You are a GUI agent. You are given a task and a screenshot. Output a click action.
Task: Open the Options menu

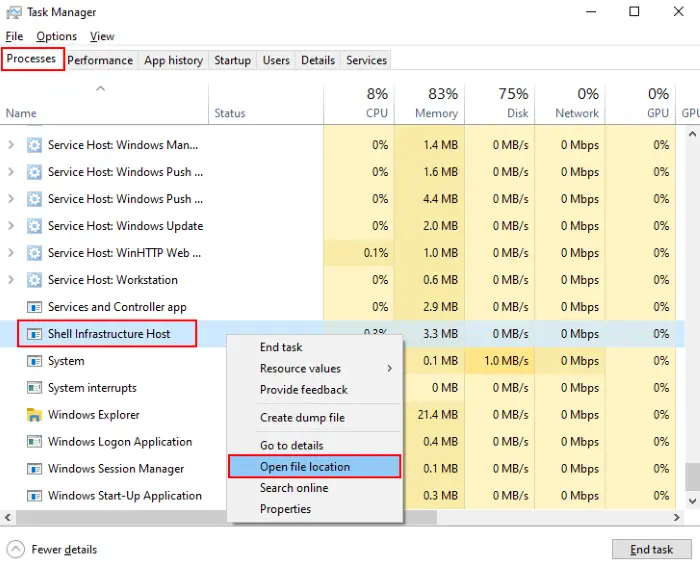(x=56, y=36)
